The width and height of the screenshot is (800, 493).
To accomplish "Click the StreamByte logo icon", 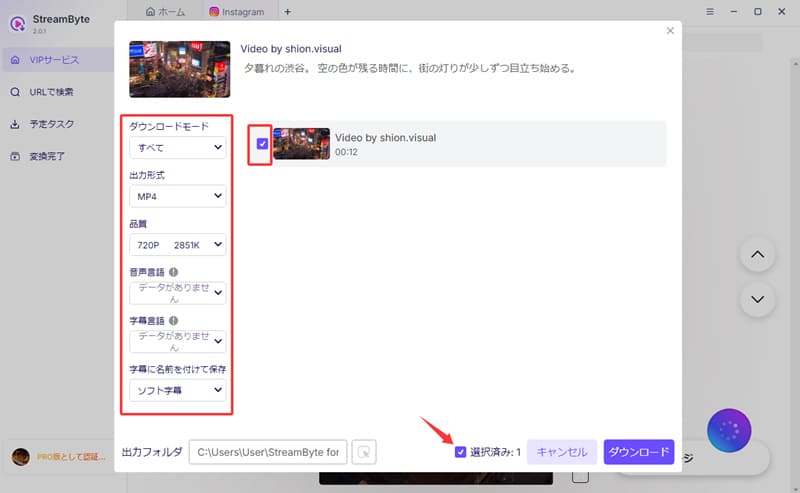I will click(18, 23).
